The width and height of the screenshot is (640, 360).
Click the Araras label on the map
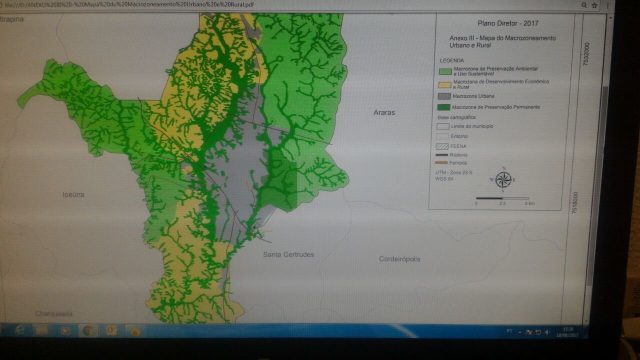pos(384,112)
